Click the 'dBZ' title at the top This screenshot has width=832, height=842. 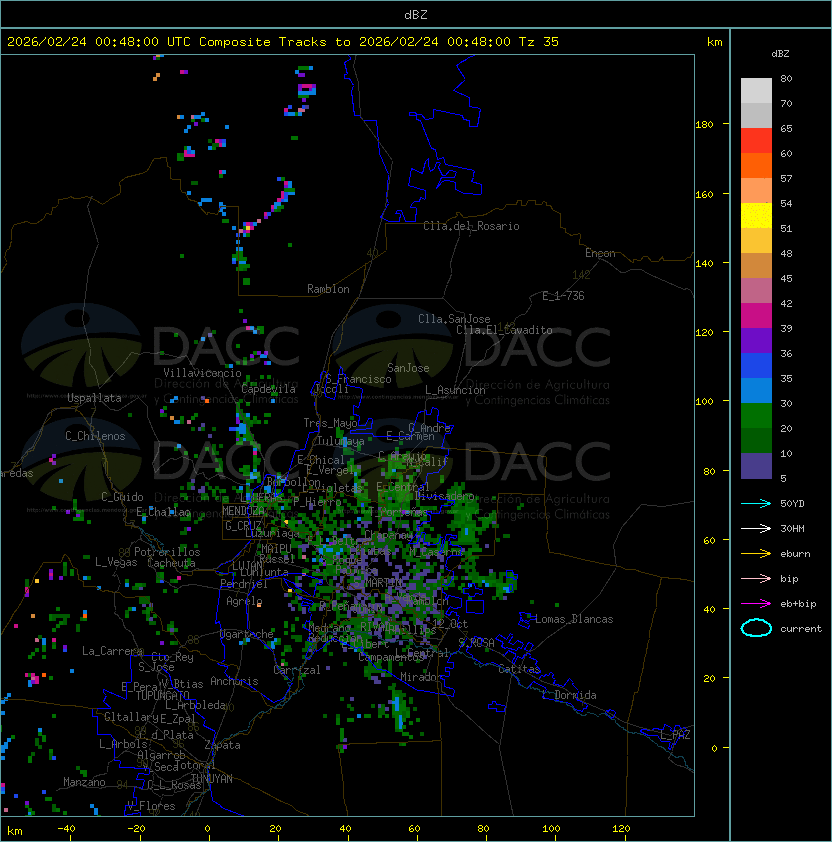point(416,15)
